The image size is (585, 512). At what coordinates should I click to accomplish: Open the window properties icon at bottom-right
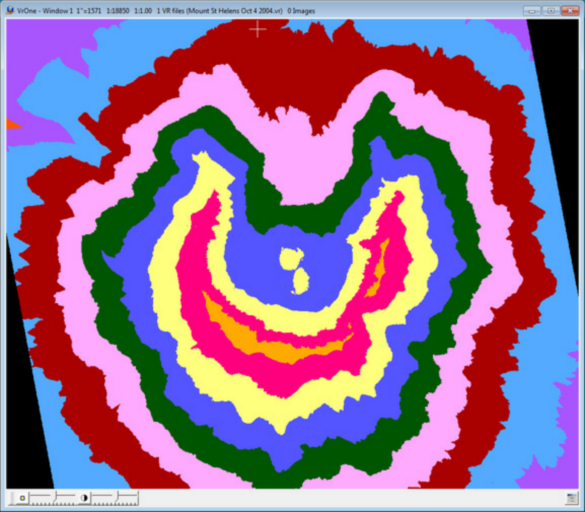[x=571, y=499]
